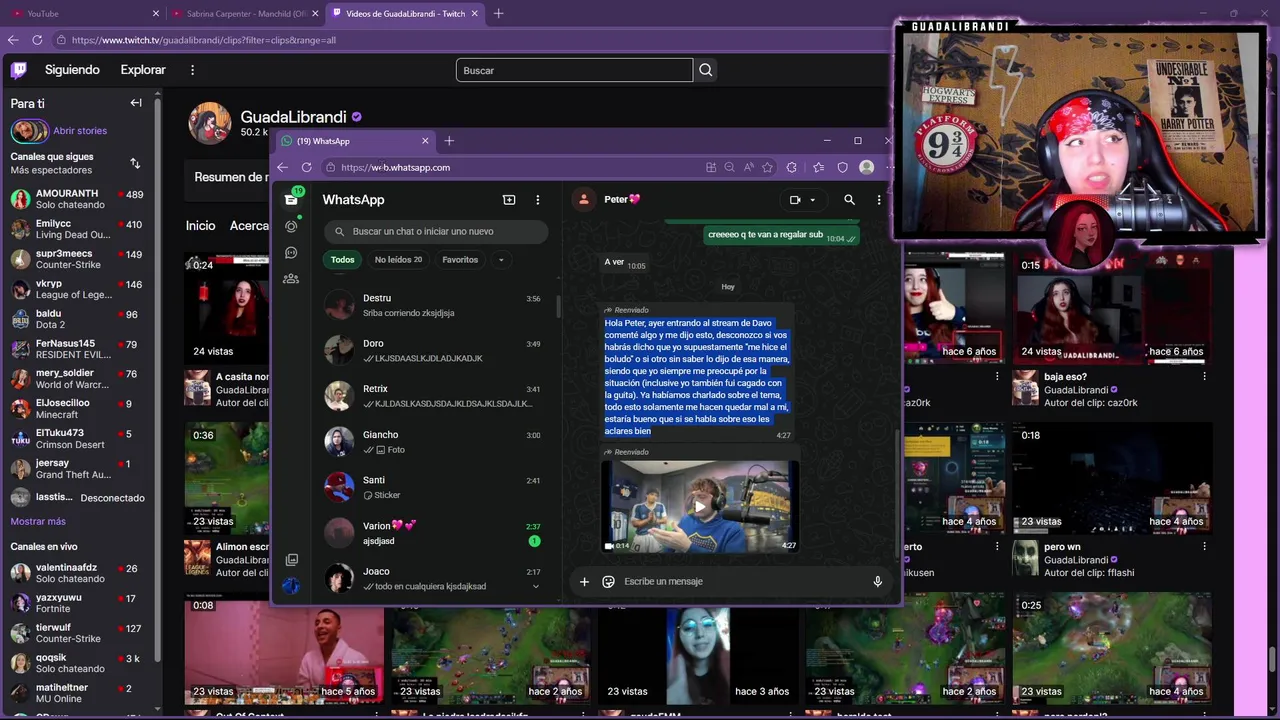Open WhatsApp Channels icon in sidebar

[x=291, y=253]
